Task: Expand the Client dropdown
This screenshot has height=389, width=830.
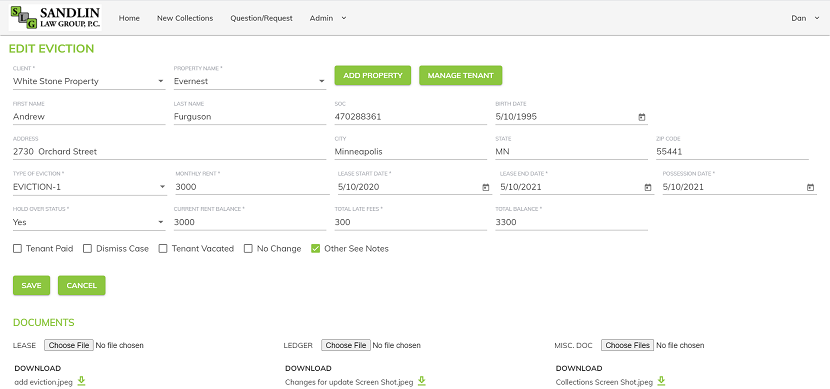Action: coord(89,82)
